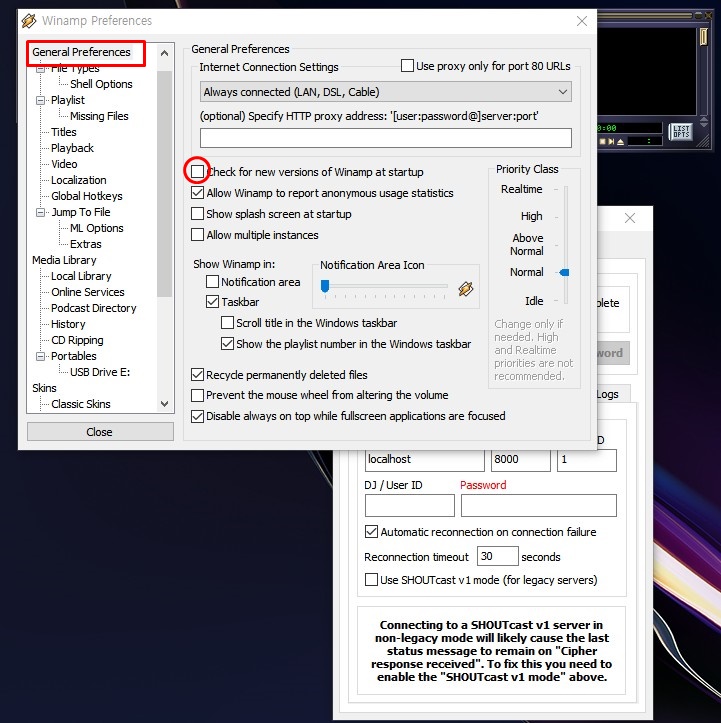Click the preferences tree scrollbar thumb

[165, 183]
